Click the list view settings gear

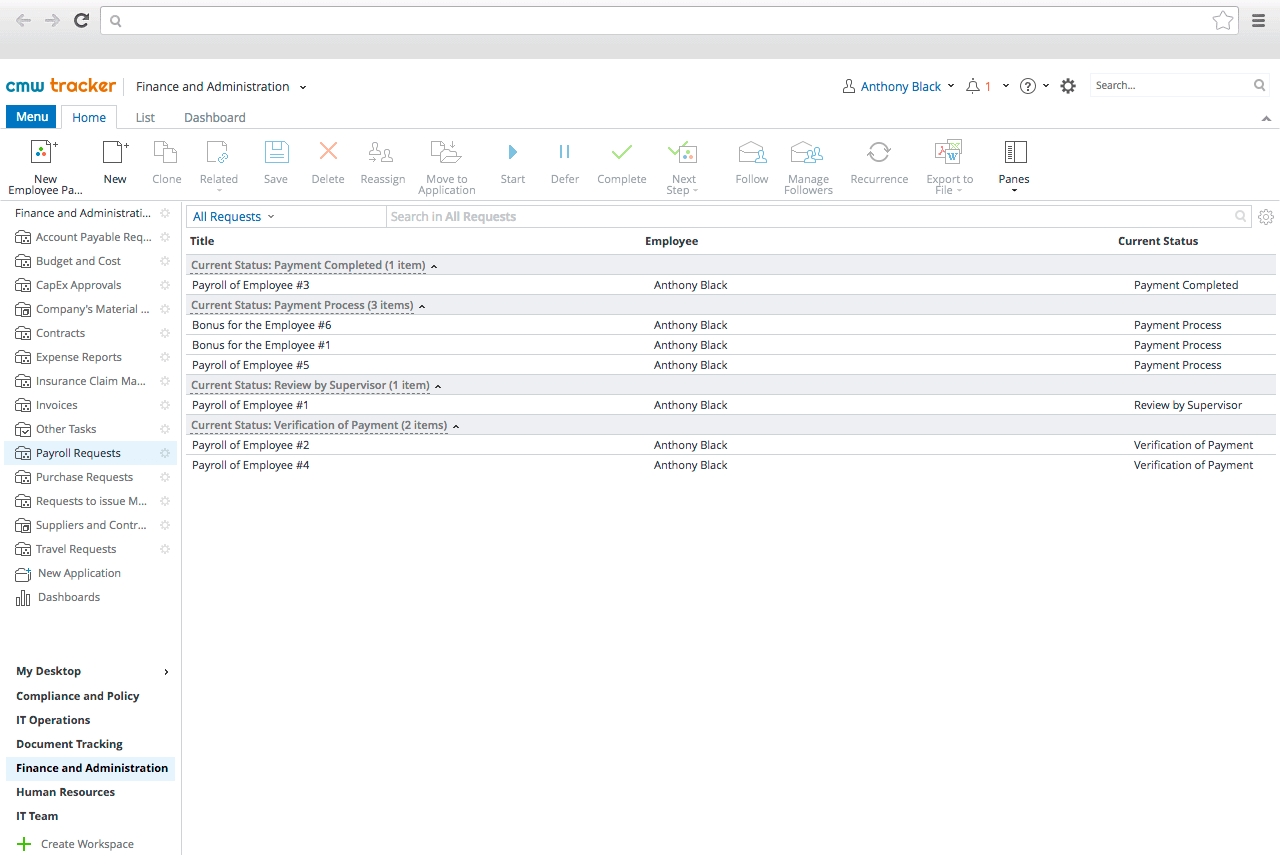pos(1266,217)
